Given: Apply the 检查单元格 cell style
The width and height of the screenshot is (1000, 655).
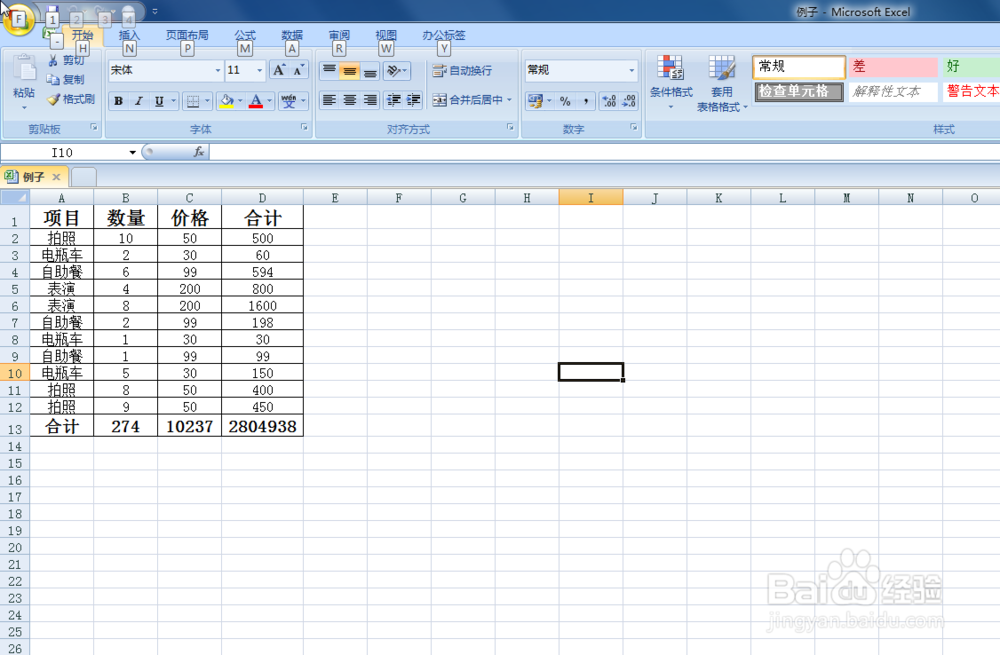Looking at the screenshot, I should 799,92.
